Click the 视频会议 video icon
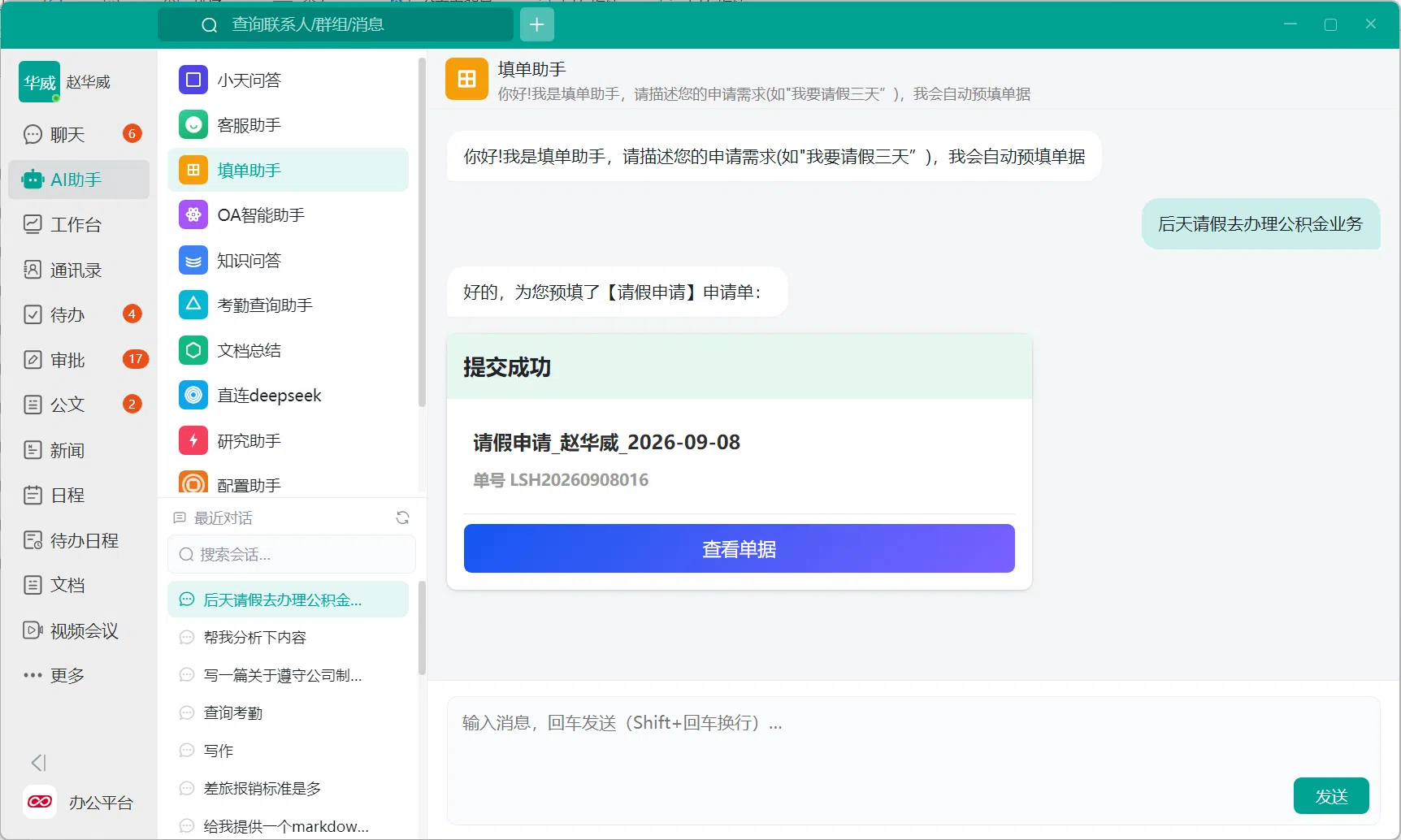The height and width of the screenshot is (840, 1401). pos(33,630)
